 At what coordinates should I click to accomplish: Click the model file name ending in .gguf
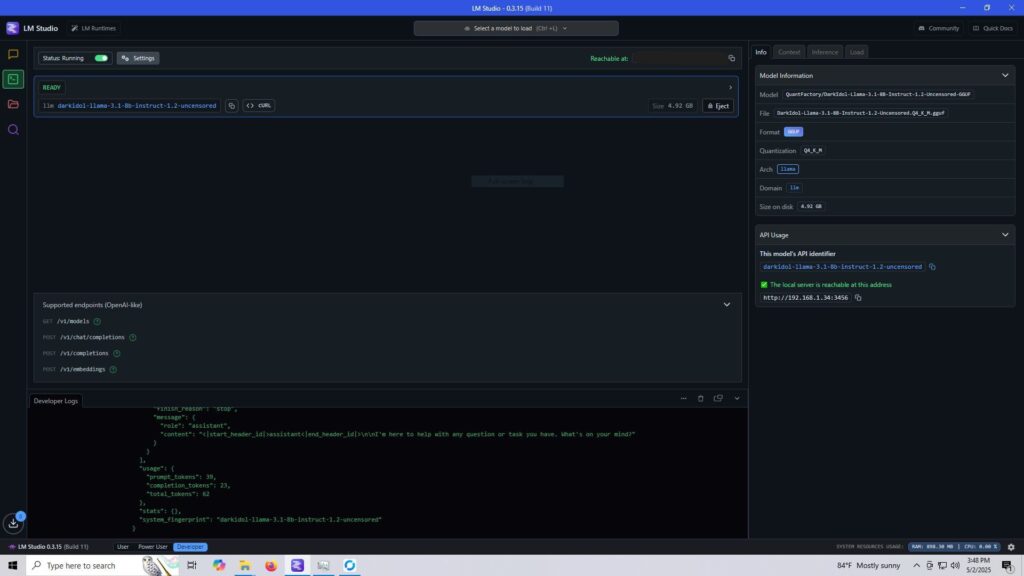[x=861, y=113]
